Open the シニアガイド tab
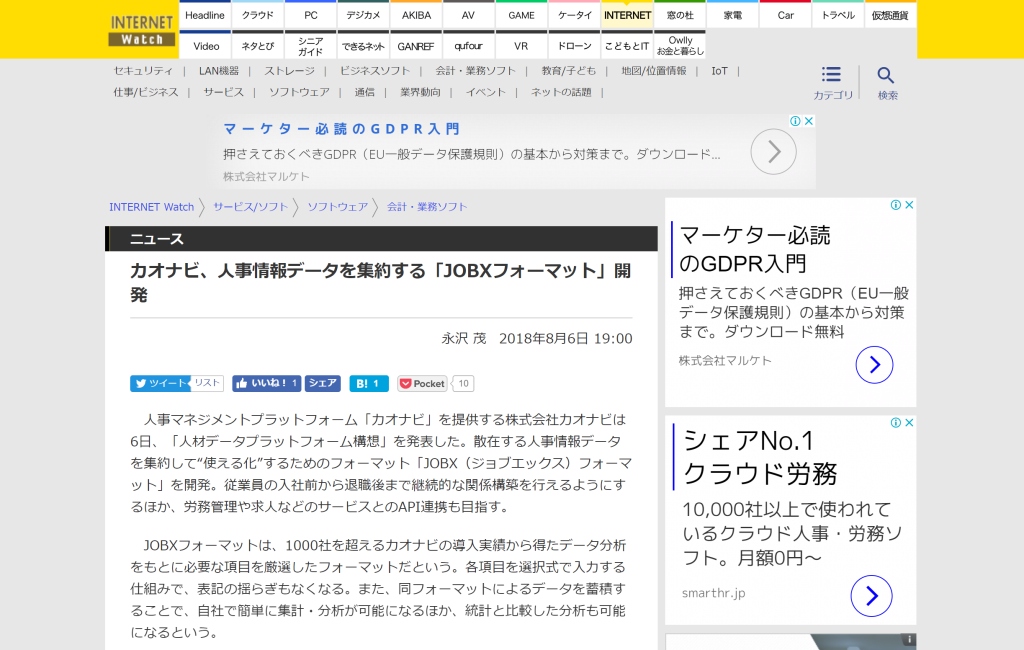This screenshot has height=650, width=1024. point(311,46)
